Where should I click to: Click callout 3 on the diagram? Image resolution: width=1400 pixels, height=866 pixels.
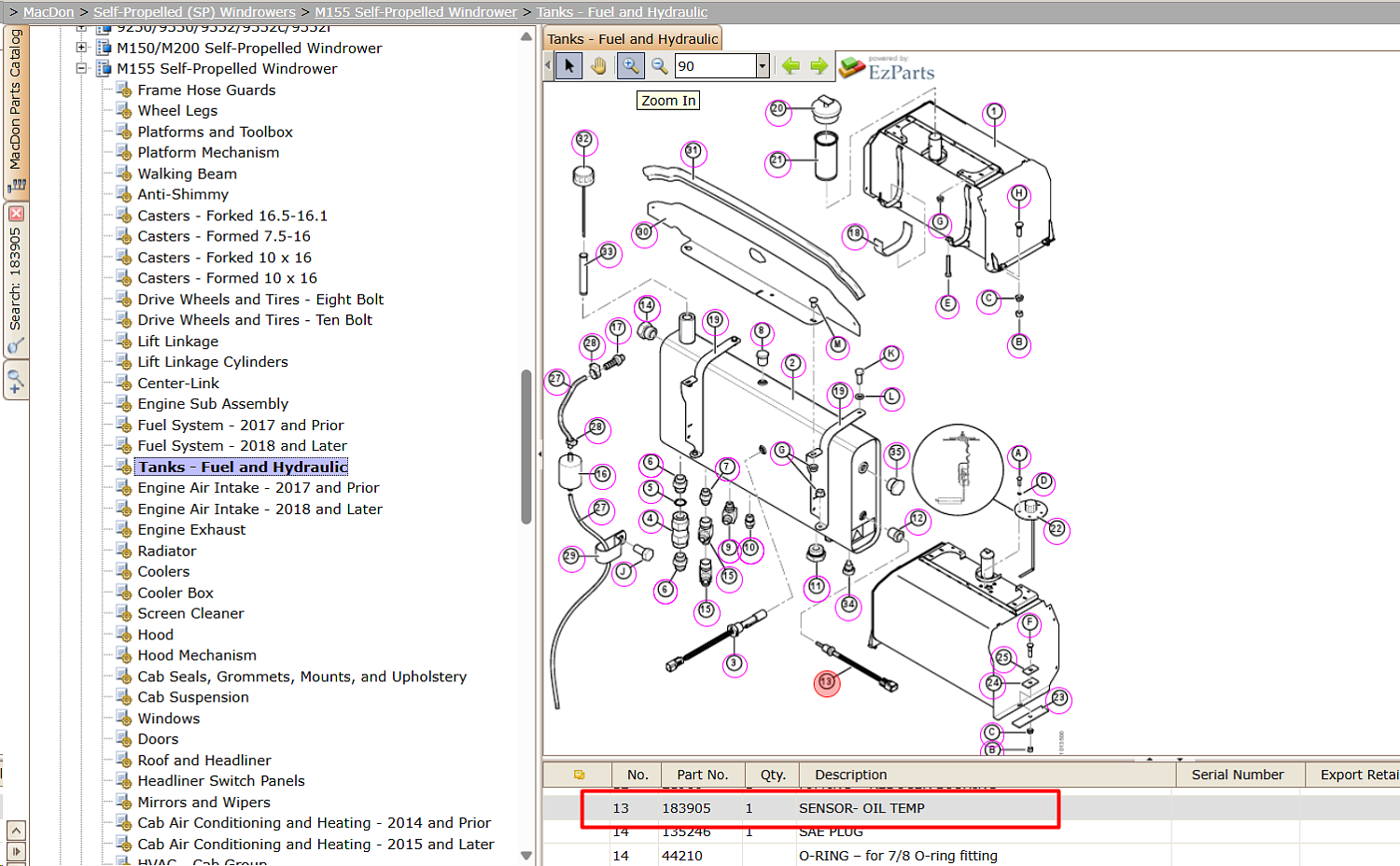pos(735,663)
